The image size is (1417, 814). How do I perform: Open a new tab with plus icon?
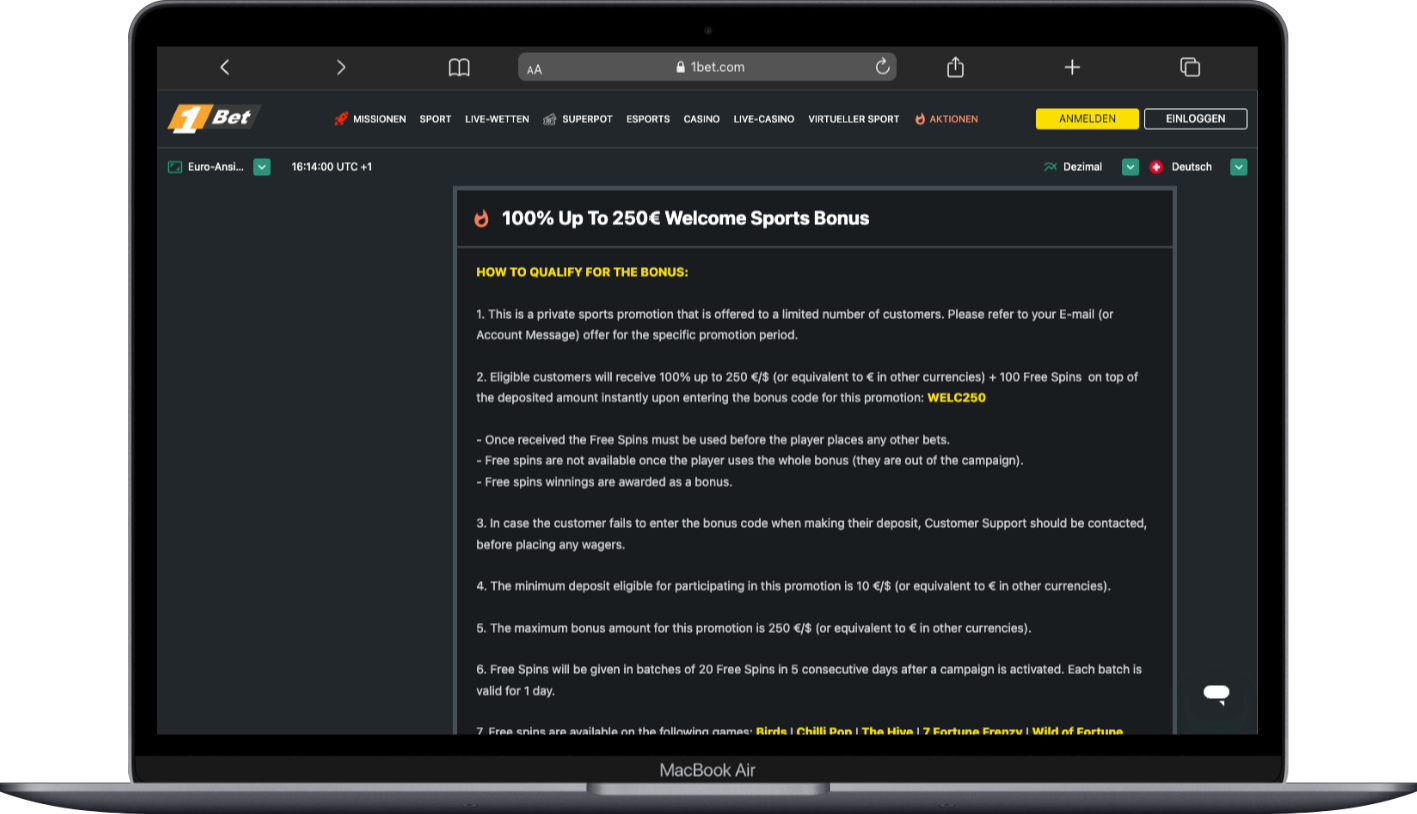pos(1072,67)
